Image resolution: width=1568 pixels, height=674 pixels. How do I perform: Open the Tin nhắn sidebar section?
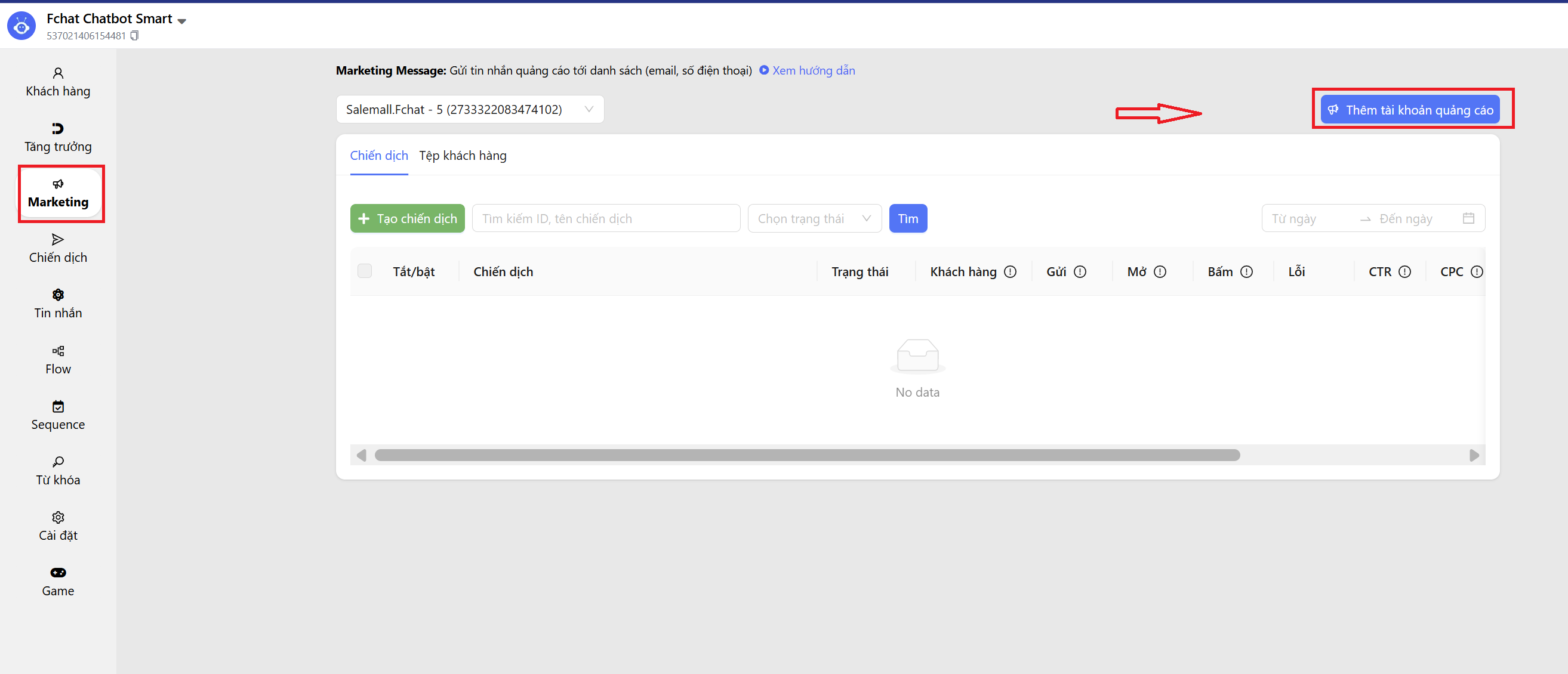58,304
